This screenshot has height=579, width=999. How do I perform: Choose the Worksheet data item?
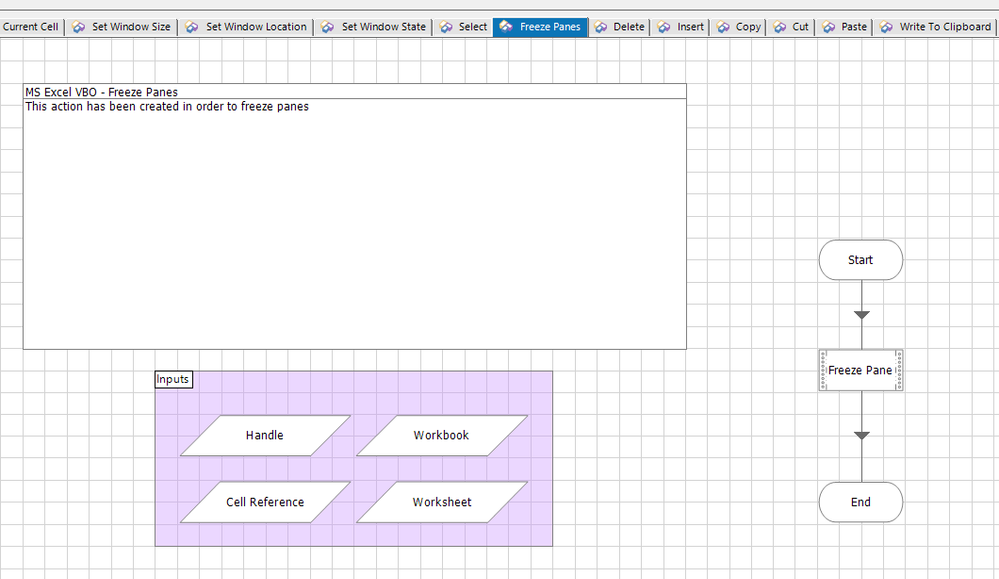(441, 502)
